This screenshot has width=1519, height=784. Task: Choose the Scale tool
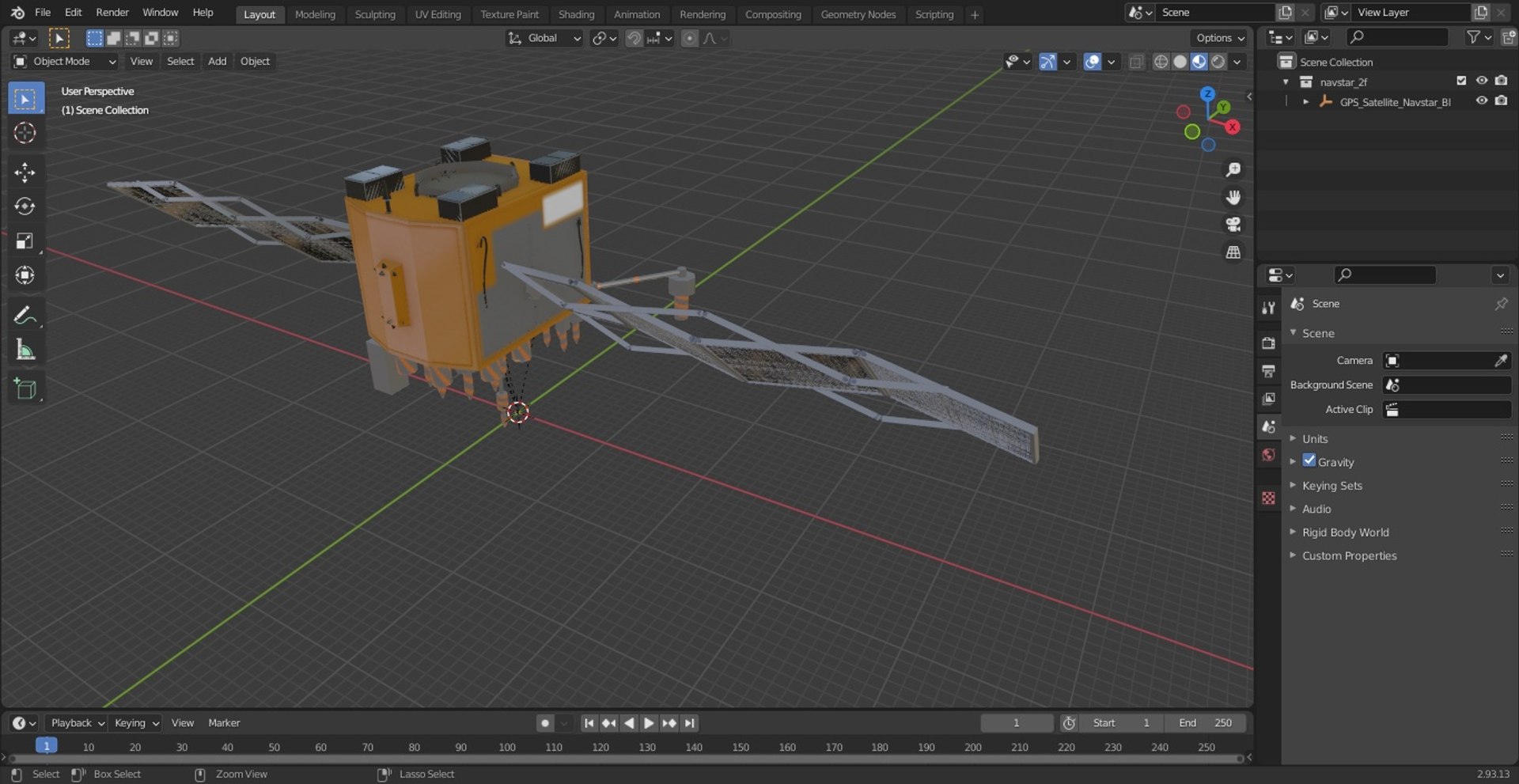pyautogui.click(x=25, y=241)
